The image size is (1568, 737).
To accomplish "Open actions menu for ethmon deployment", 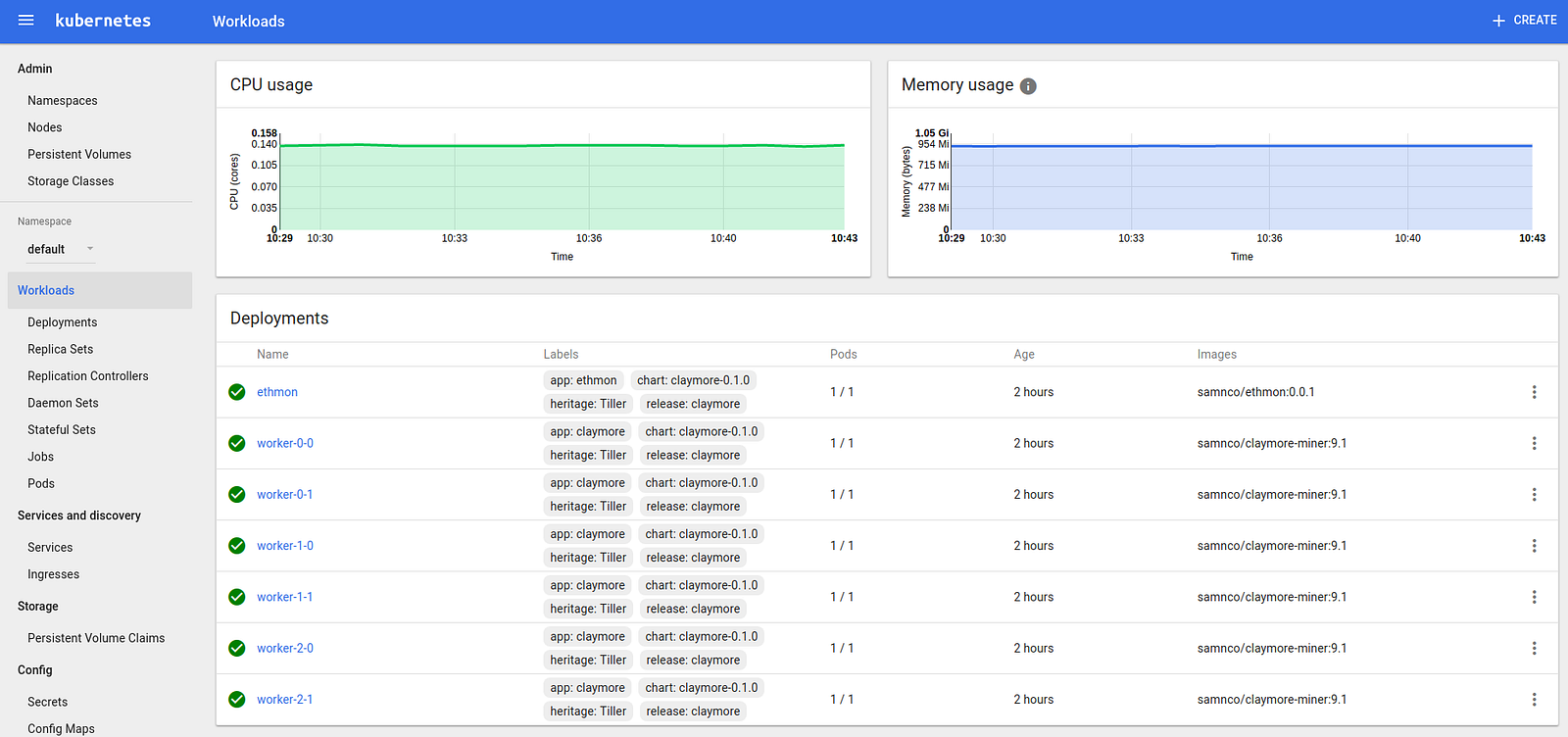I will (1534, 392).
